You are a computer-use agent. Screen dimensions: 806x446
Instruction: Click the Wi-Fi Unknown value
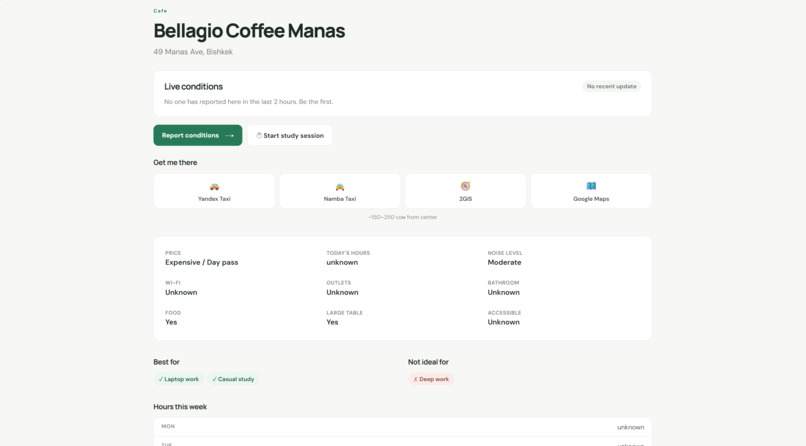181,292
